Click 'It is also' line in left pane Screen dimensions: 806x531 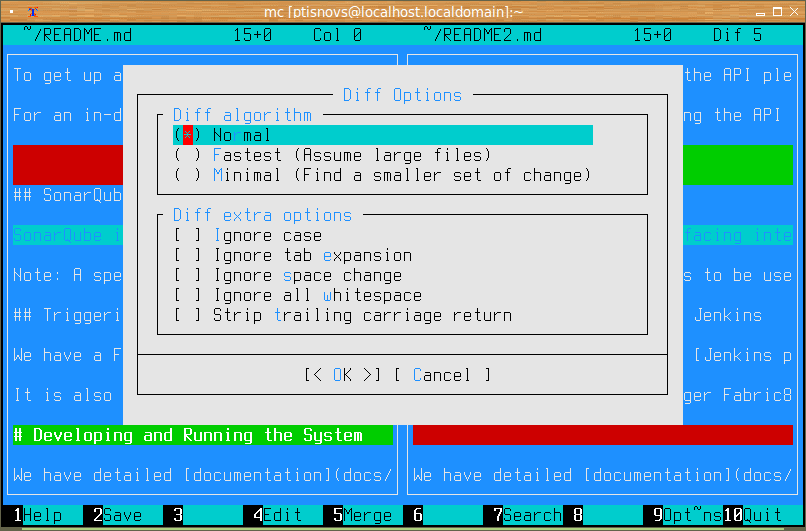[63, 395]
